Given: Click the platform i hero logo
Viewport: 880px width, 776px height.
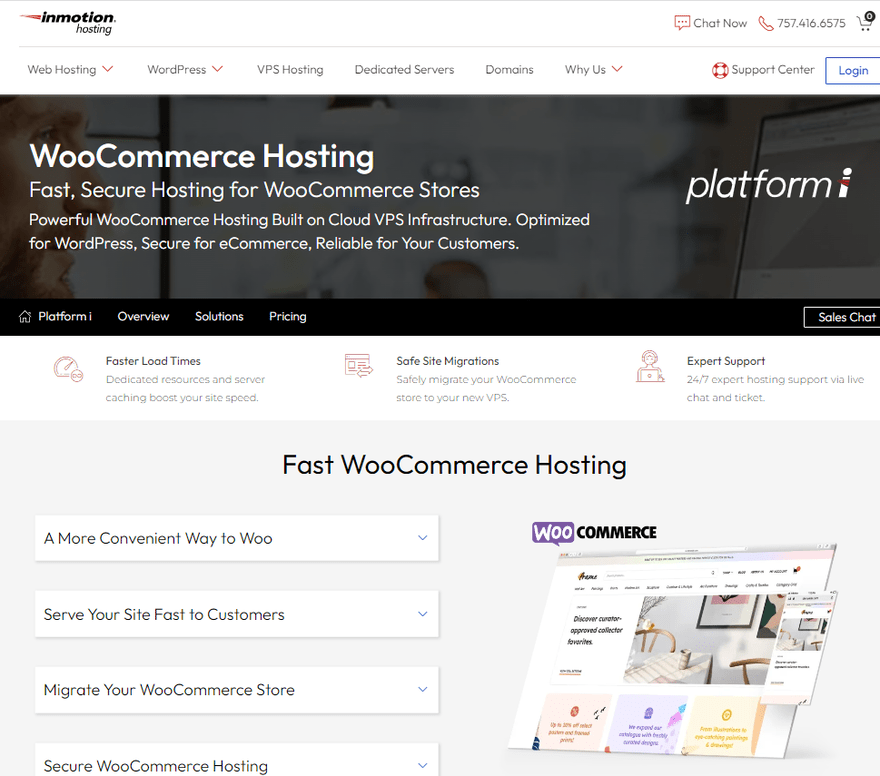Looking at the screenshot, I should [x=769, y=185].
